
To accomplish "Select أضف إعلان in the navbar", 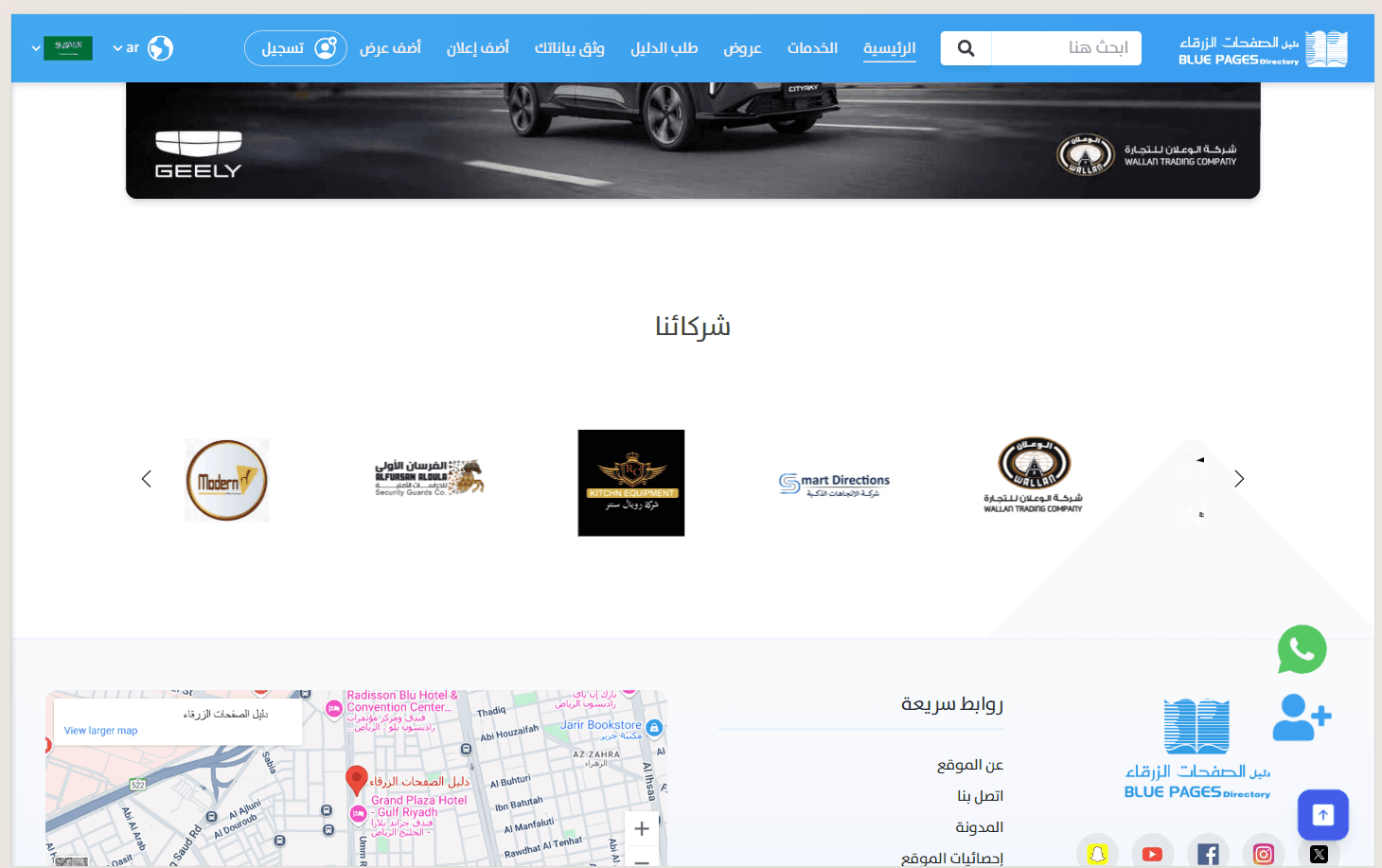I will (x=478, y=47).
